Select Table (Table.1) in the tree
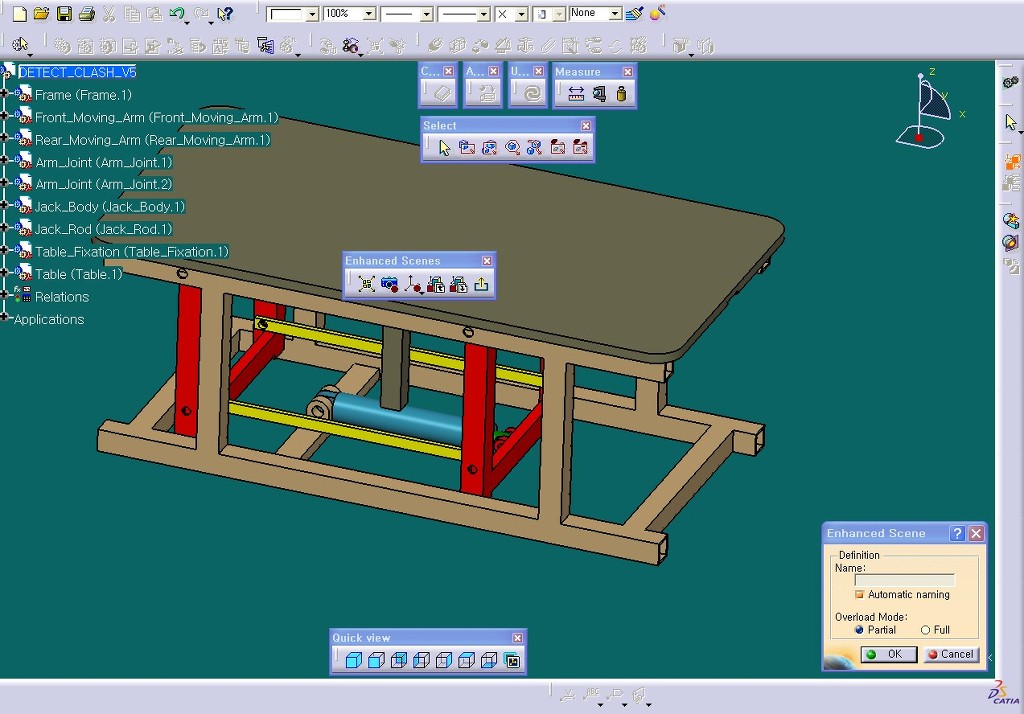This screenshot has width=1024, height=714. coord(78,274)
